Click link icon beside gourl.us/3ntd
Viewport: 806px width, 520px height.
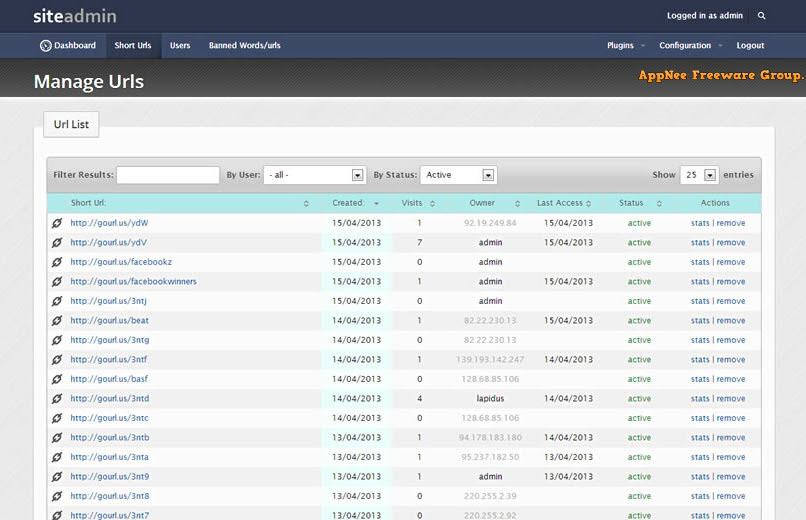pyautogui.click(x=57, y=399)
